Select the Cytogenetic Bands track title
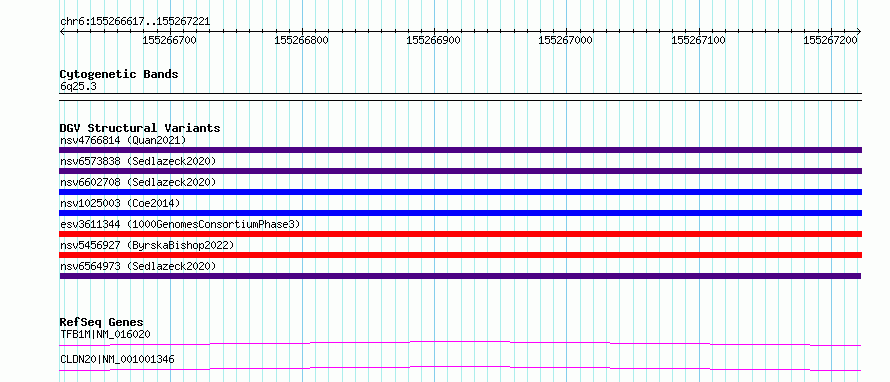890x382 pixels. pyautogui.click(x=119, y=74)
